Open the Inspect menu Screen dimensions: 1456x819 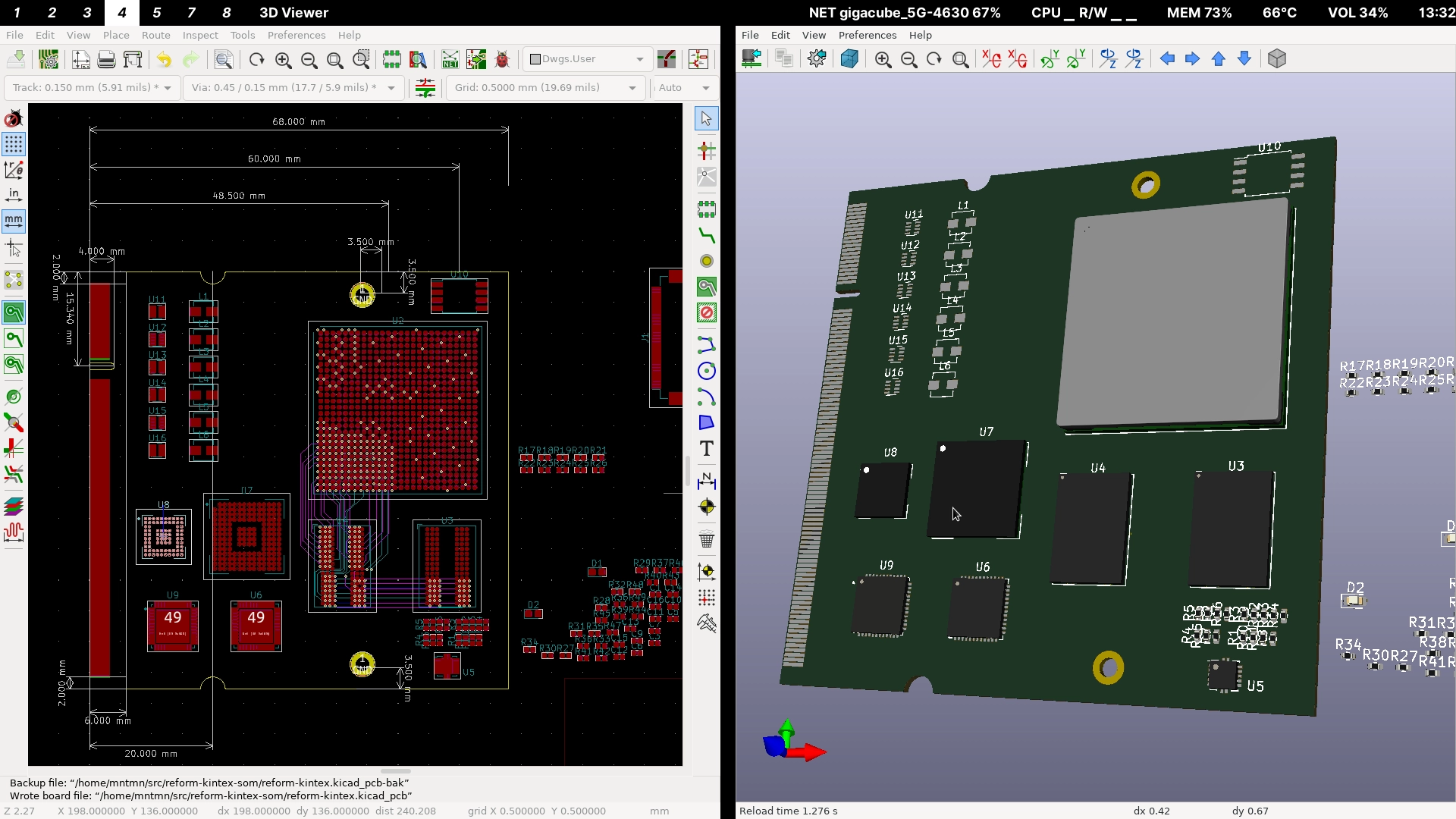pos(200,35)
